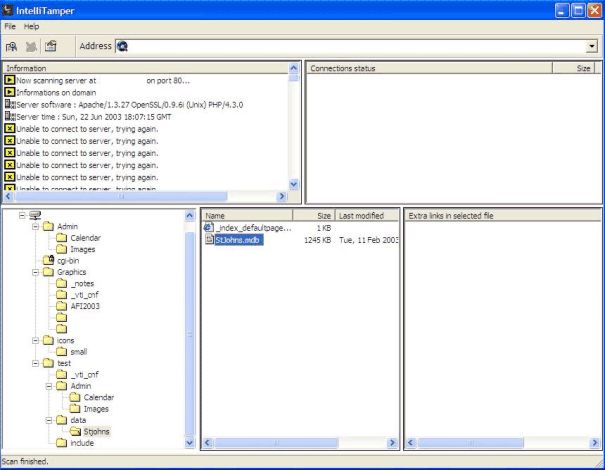This screenshot has height=470, width=605.
Task: Open the Help menu
Action: 31,26
